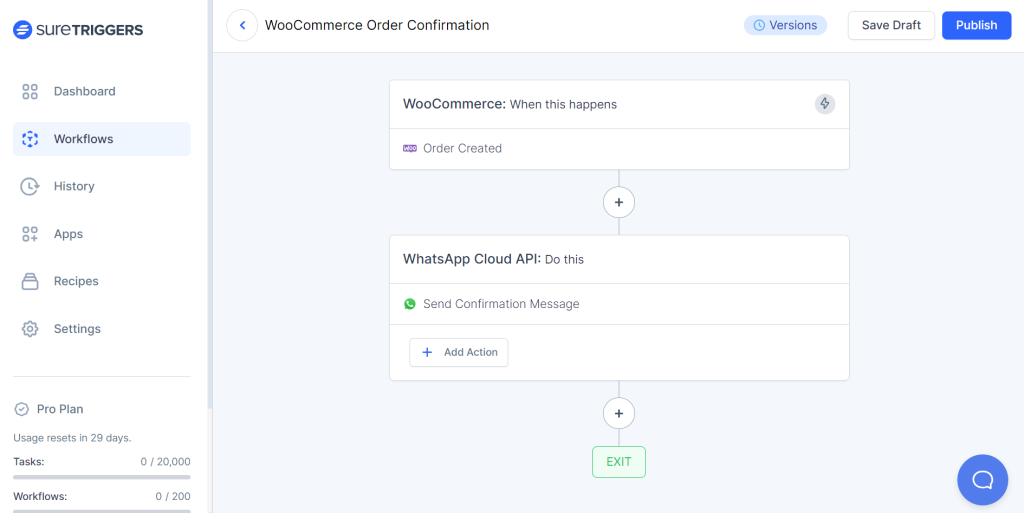Open Recipes from the sidebar
This screenshot has height=513, width=1024.
point(76,281)
